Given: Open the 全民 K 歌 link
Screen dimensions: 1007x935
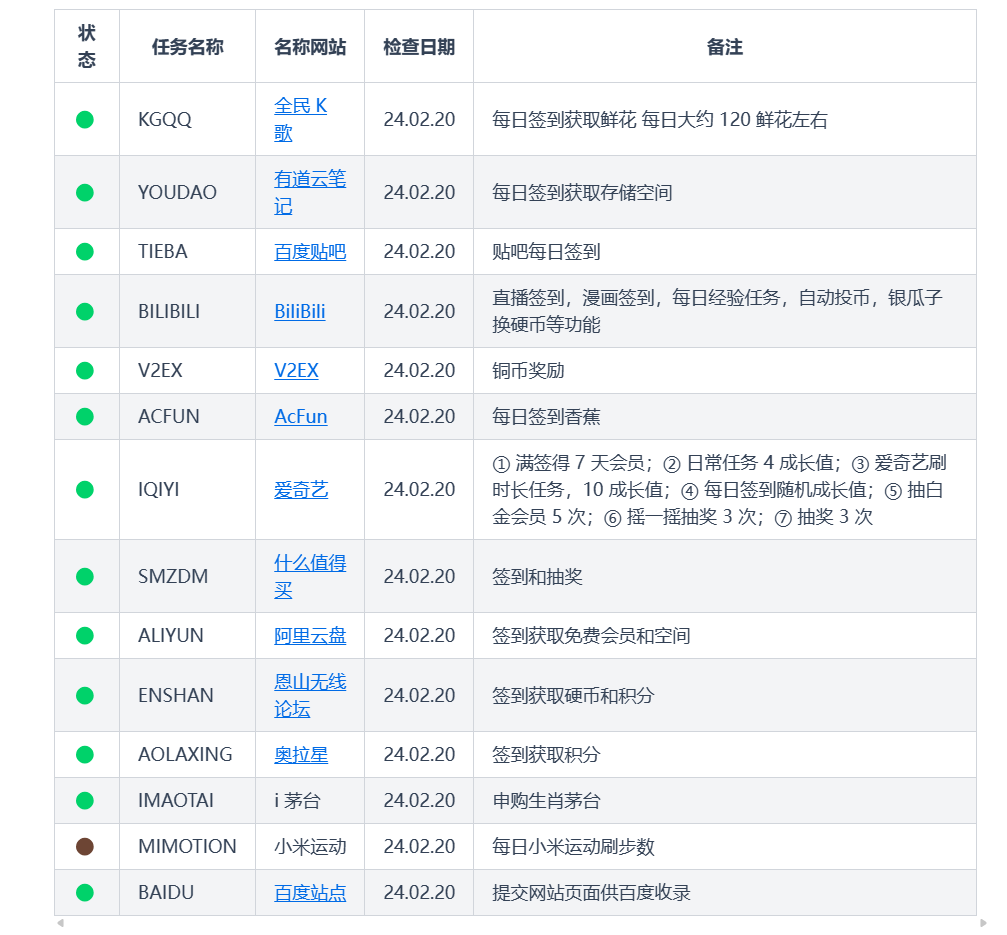Looking at the screenshot, I should click(302, 118).
